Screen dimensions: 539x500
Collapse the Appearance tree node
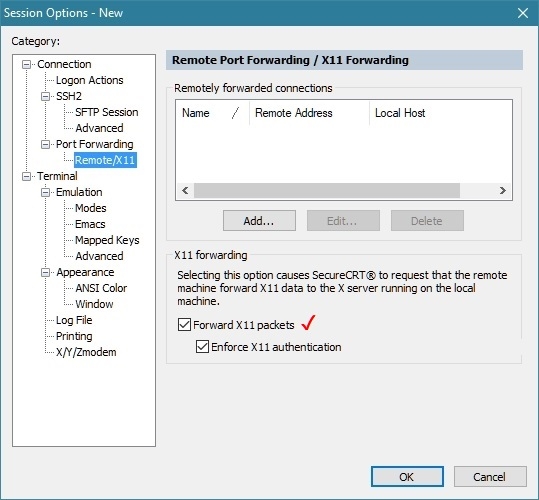coord(45,273)
